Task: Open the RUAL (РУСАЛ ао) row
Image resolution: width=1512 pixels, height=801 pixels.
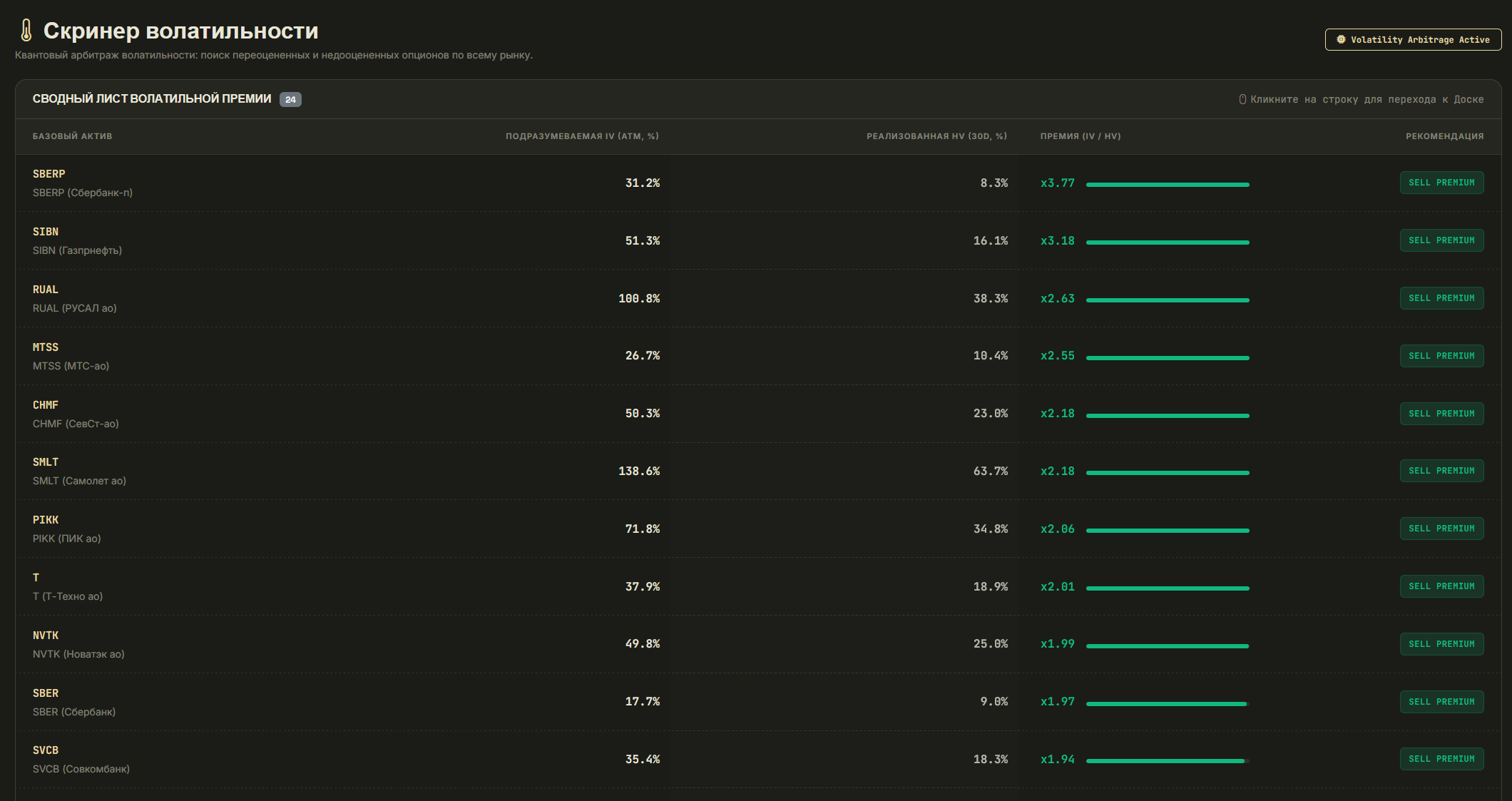Action: tap(758, 299)
